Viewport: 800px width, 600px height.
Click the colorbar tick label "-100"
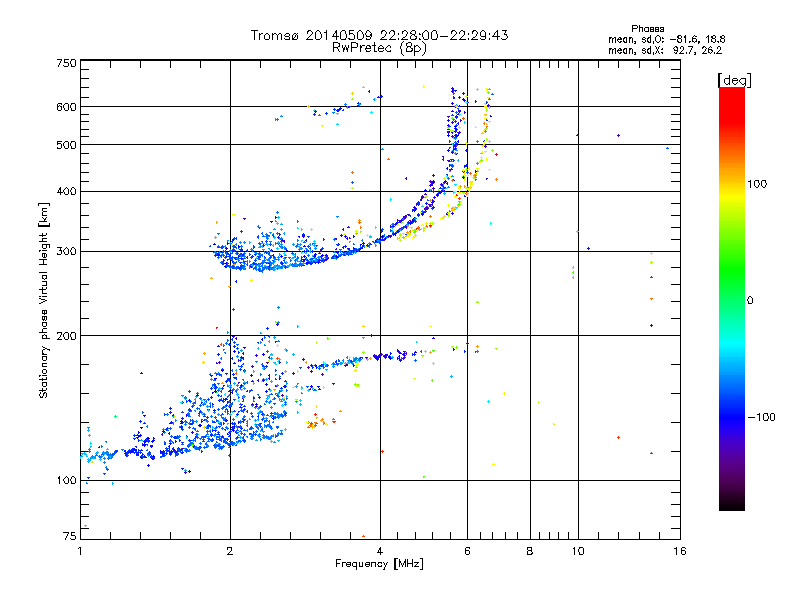tap(761, 417)
